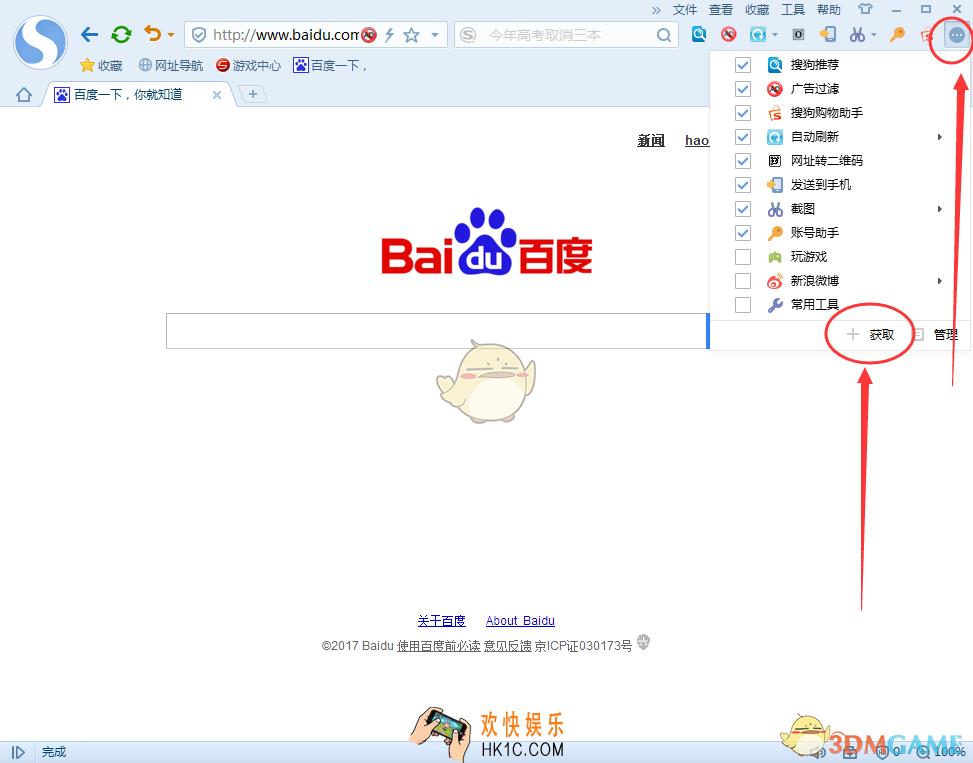The image size is (973, 763).
Task: Click the security shield in address bar
Action: point(199,35)
